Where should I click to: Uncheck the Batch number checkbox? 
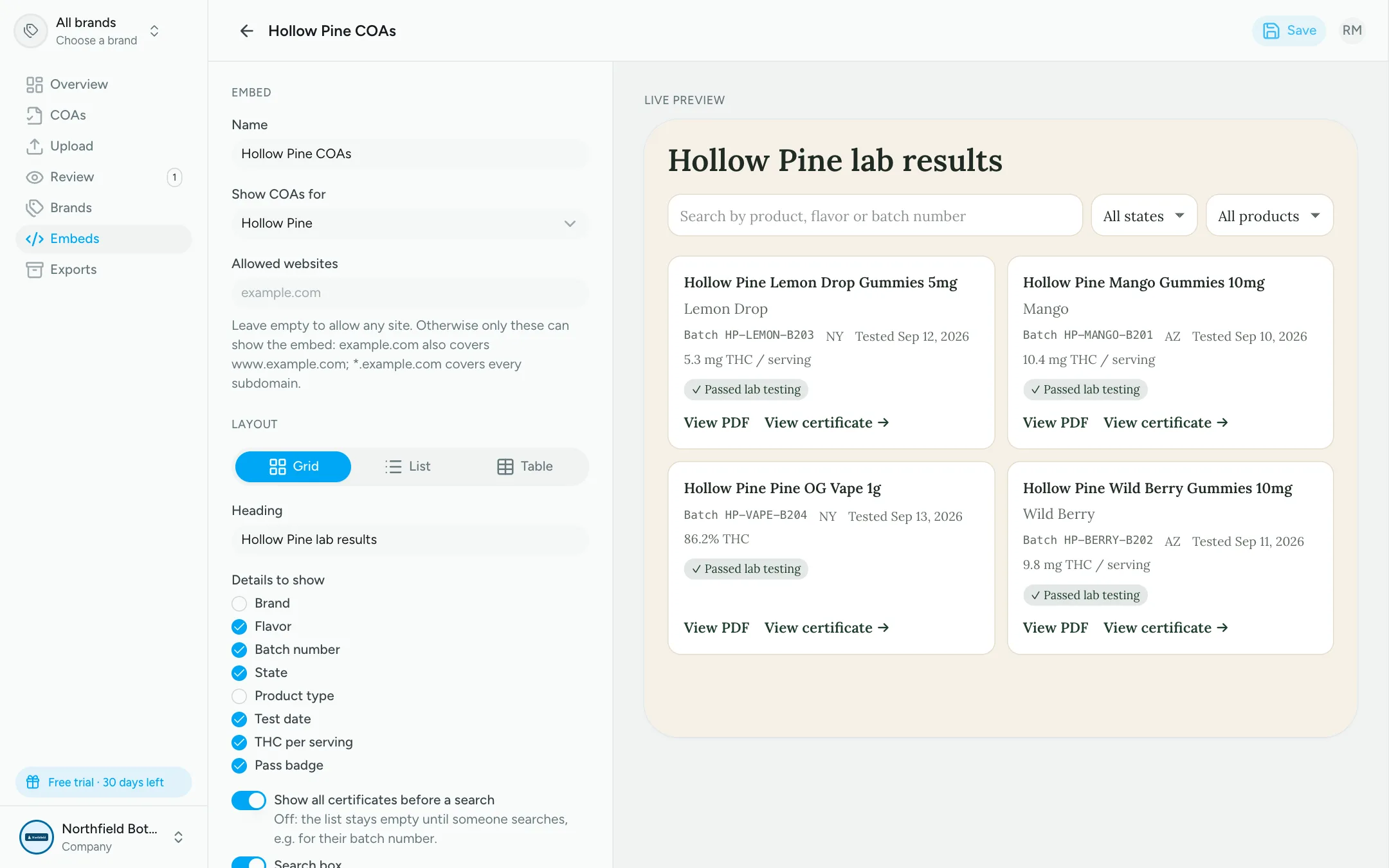[x=239, y=649]
